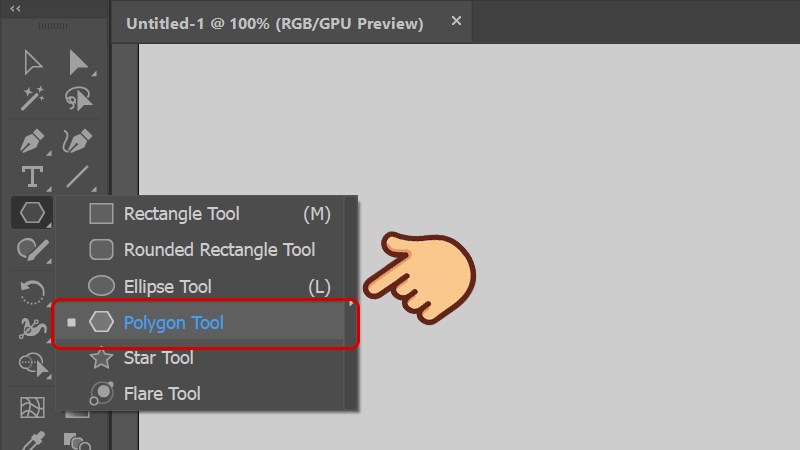800x450 pixels.
Task: Select the Line Segment tool
Action: pyautogui.click(x=78, y=177)
